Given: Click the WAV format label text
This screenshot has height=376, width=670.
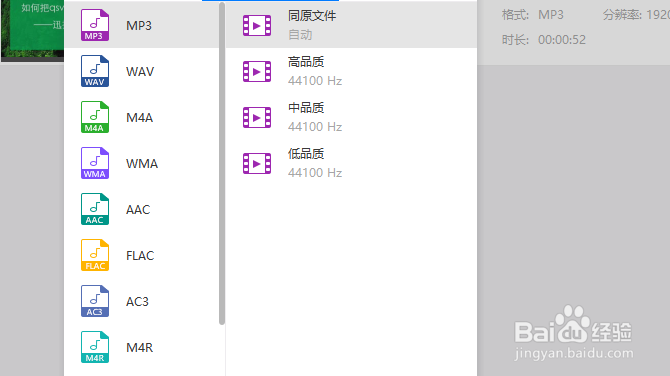Looking at the screenshot, I should point(140,71).
